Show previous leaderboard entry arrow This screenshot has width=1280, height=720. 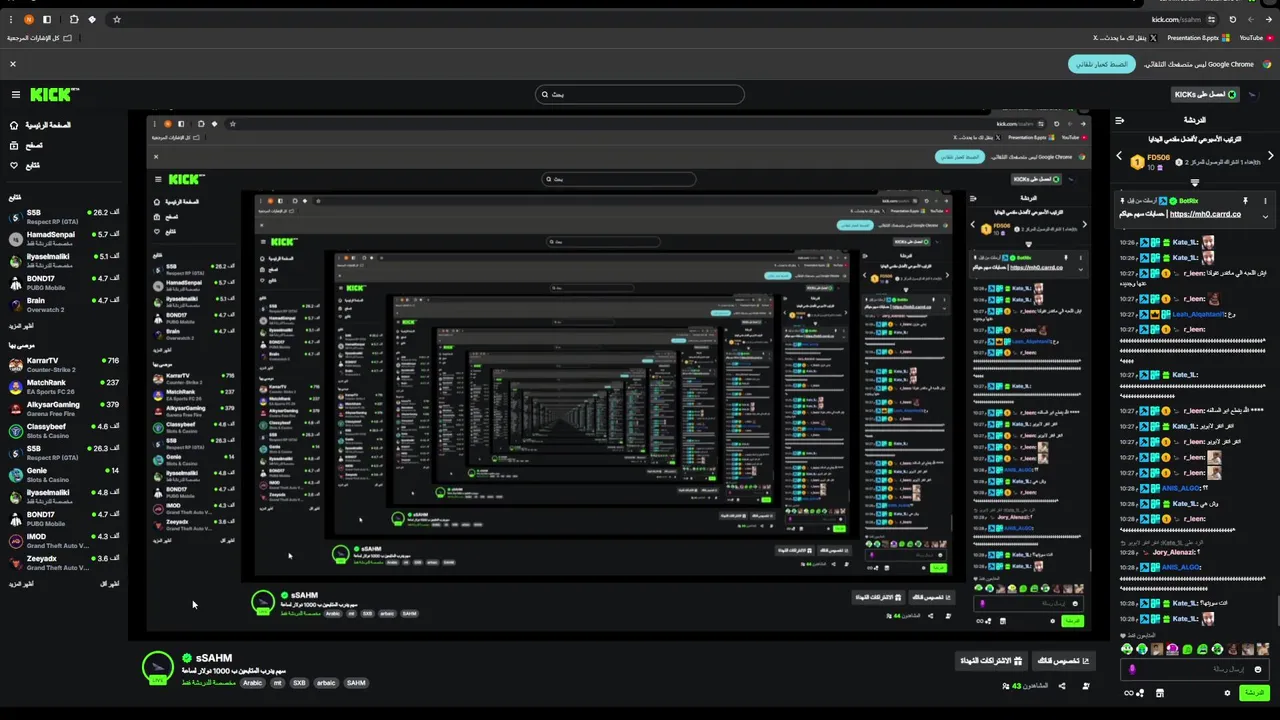(1119, 156)
